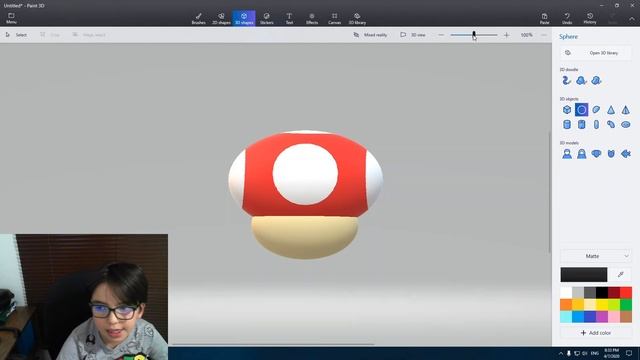Collapse the top ribbon with the chevron
The image size is (640, 360).
coord(631,19)
